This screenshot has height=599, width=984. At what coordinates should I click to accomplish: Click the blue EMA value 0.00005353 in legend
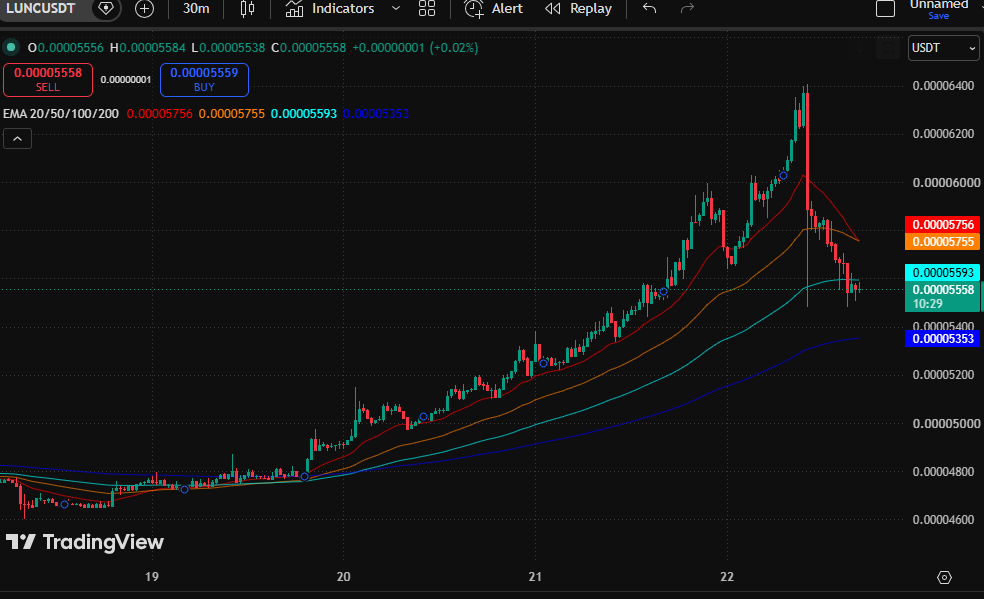376,114
